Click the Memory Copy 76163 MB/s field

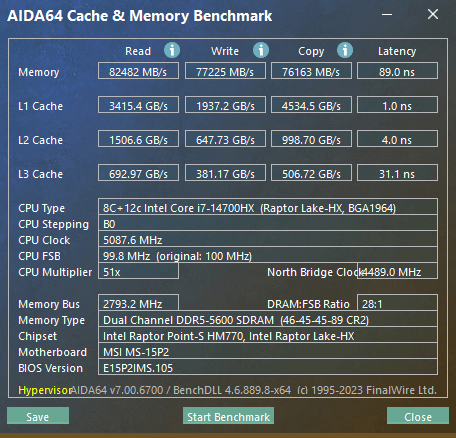(311, 71)
